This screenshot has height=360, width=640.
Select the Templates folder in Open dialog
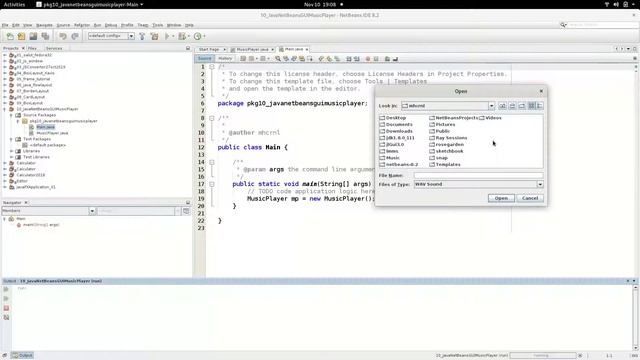tap(445, 164)
